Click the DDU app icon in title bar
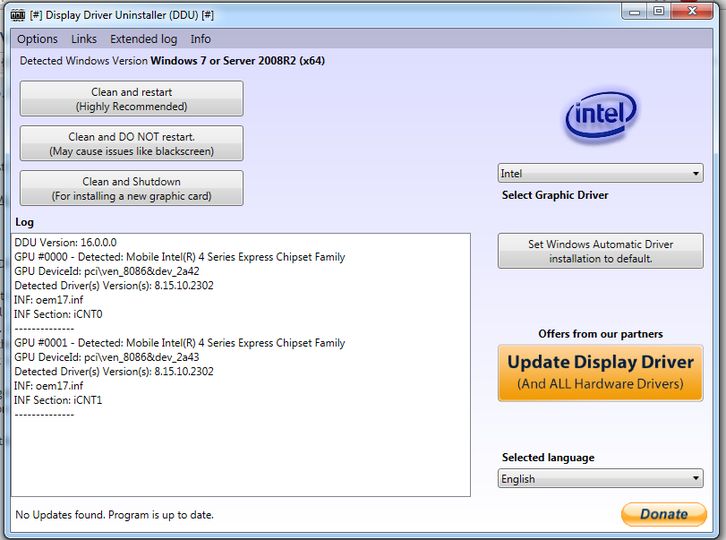726x540 pixels. tap(18, 15)
